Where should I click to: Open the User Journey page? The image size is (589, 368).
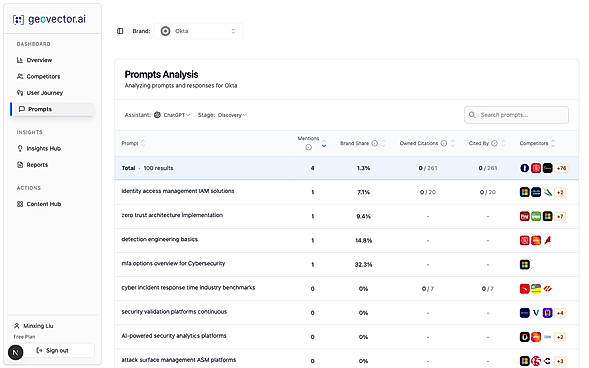point(45,93)
